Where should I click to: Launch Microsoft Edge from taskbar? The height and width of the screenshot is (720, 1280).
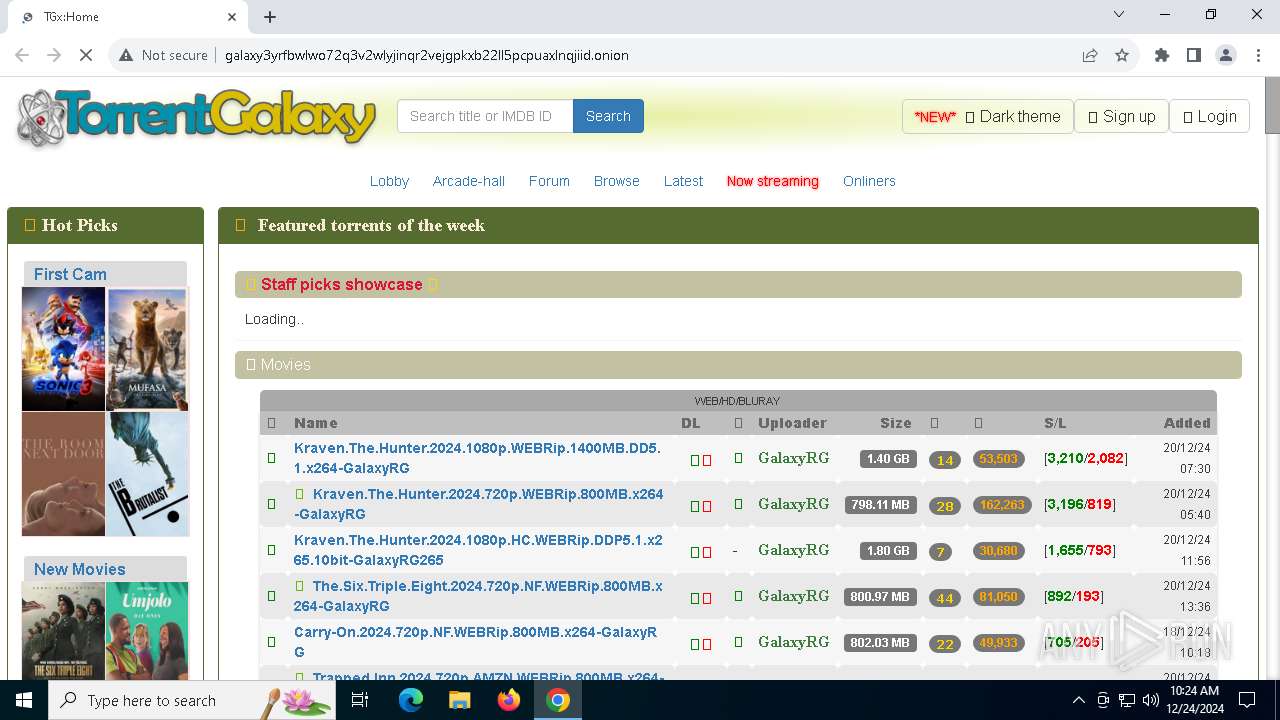[x=411, y=700]
